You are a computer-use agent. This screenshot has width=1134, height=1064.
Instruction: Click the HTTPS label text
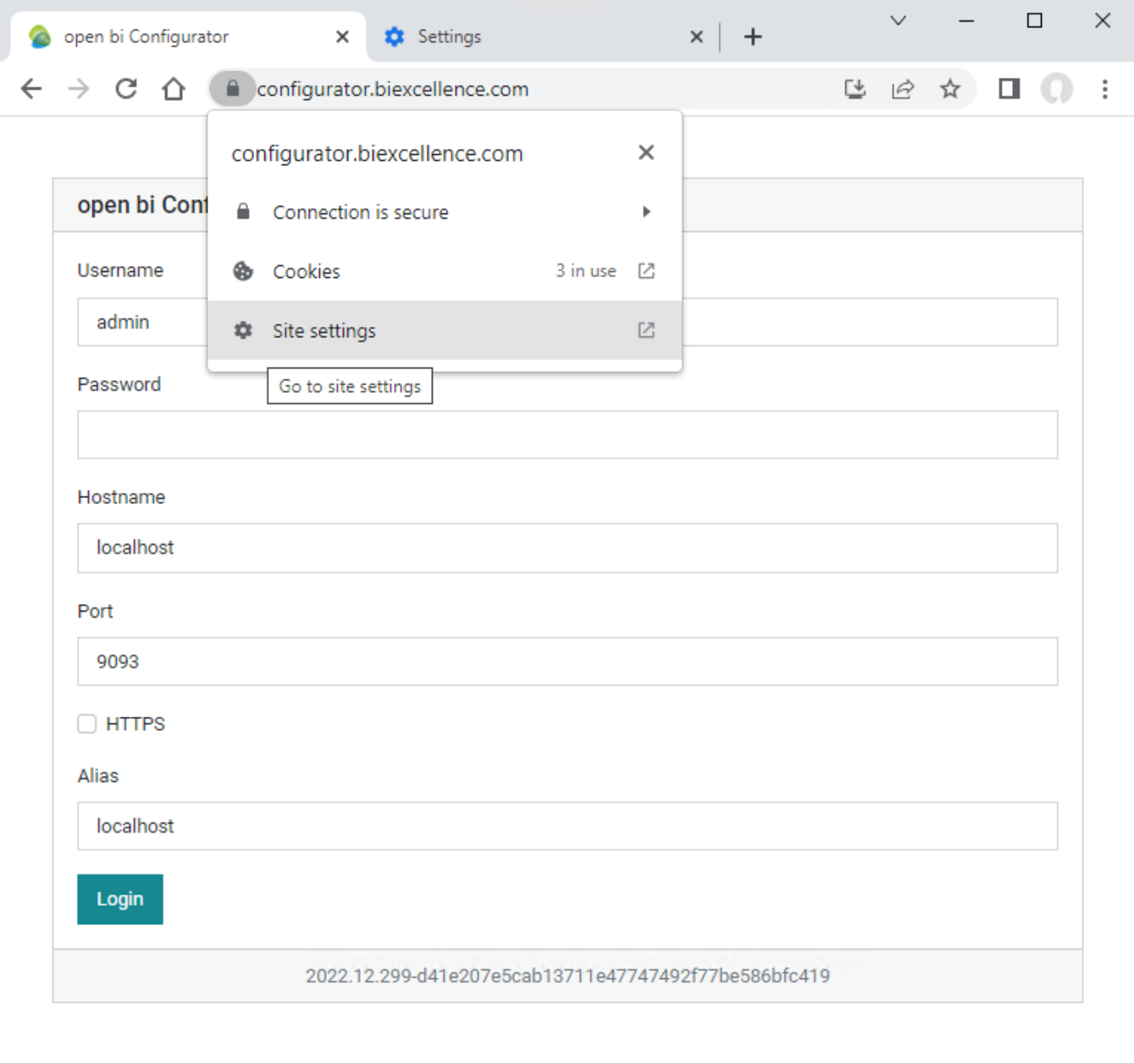coord(136,724)
